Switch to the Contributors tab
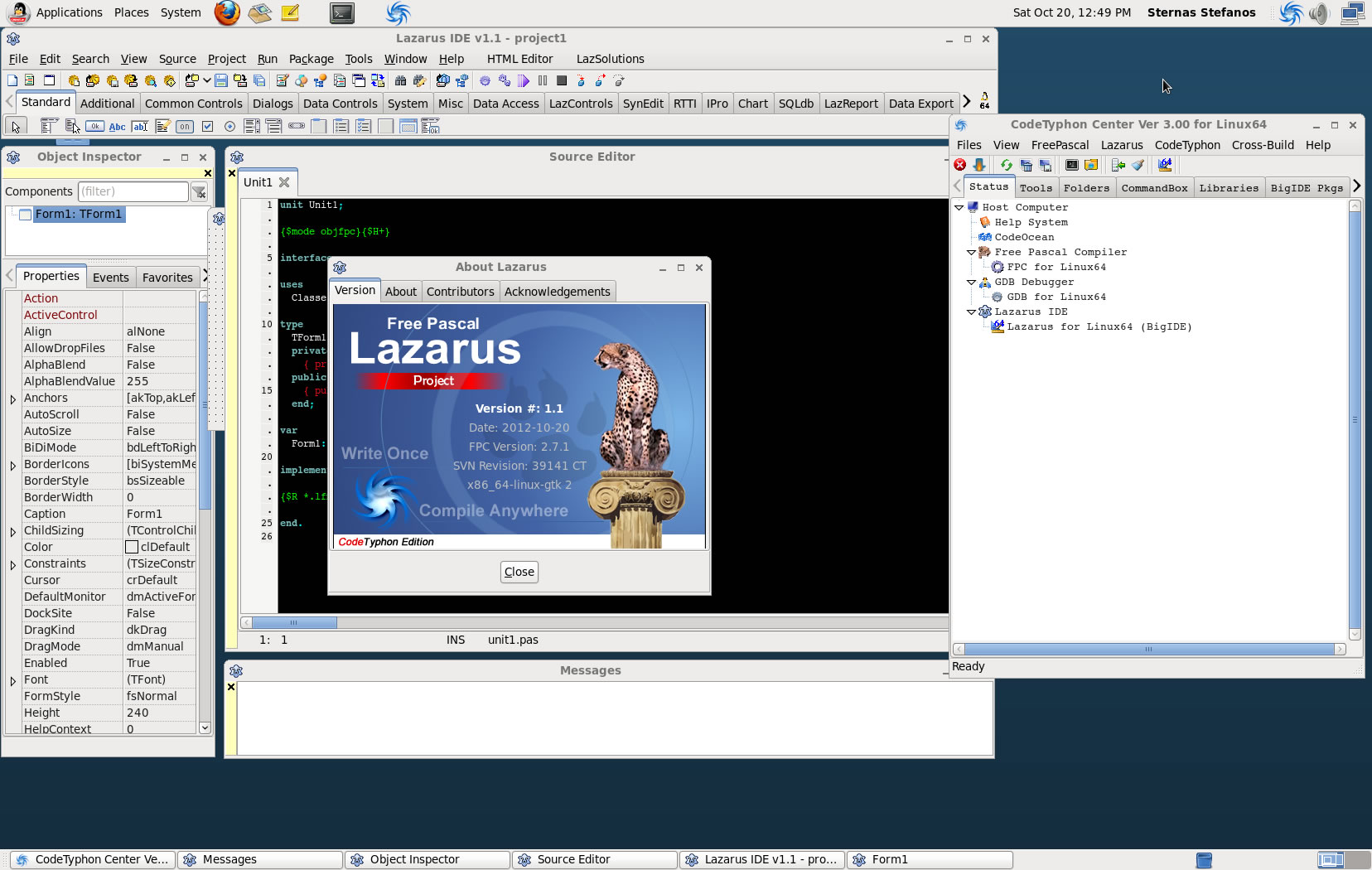The height and width of the screenshot is (870, 1372). (x=460, y=292)
